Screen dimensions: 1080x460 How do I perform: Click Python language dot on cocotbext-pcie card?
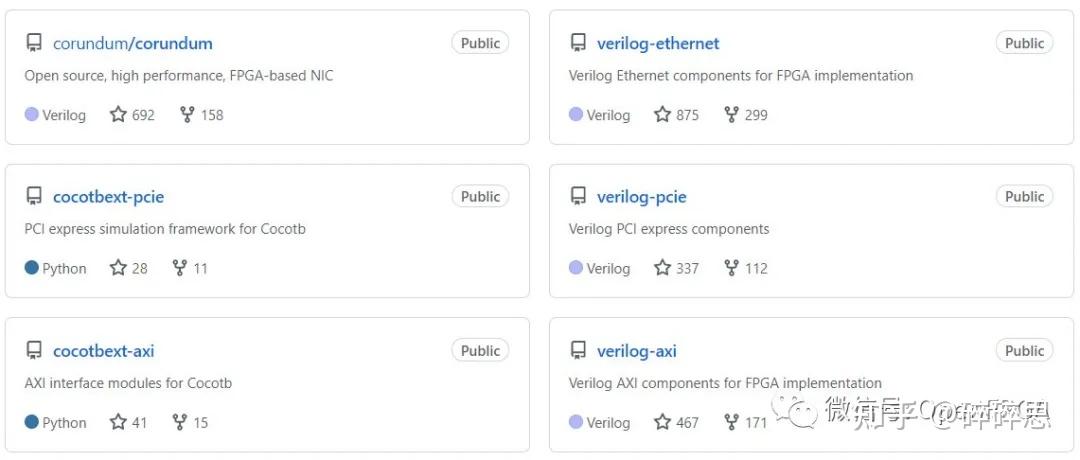coord(31,268)
